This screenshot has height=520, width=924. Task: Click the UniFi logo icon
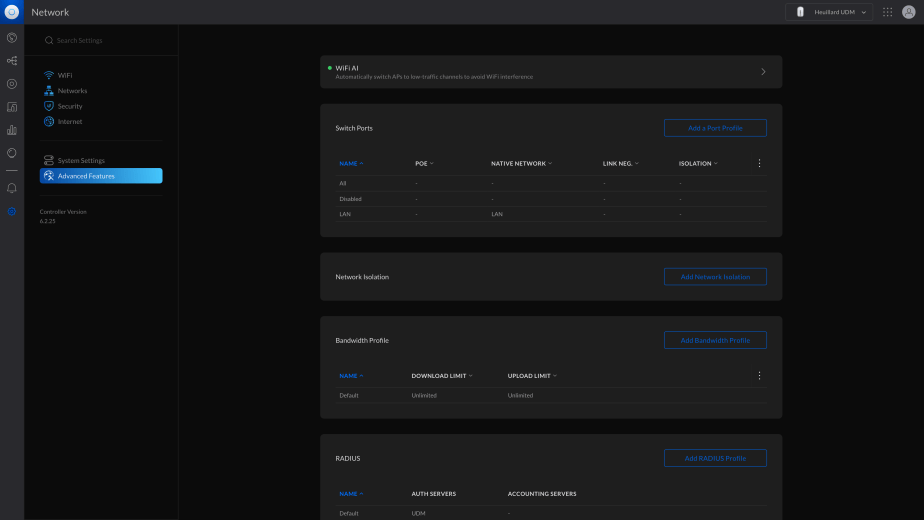(x=12, y=12)
